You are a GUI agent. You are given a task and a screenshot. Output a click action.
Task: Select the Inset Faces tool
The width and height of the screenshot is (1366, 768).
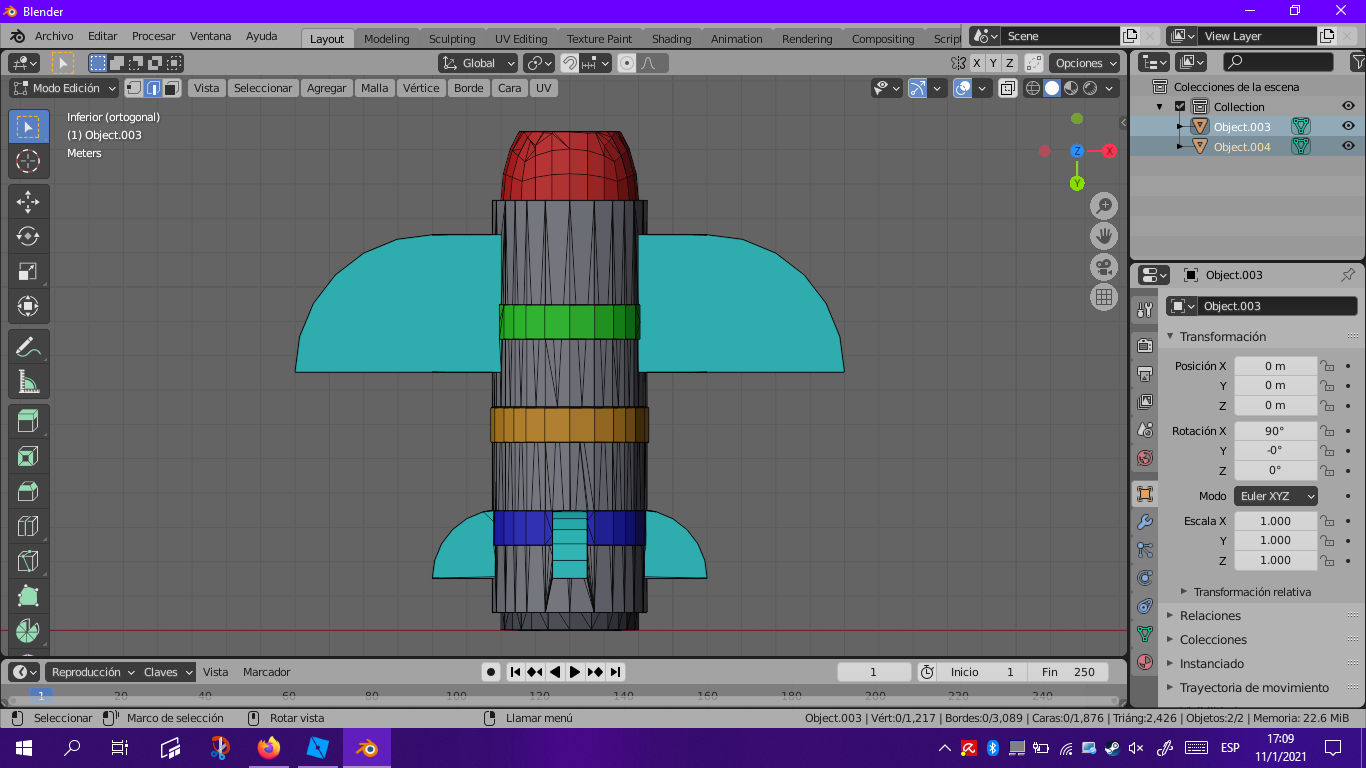pos(28,457)
